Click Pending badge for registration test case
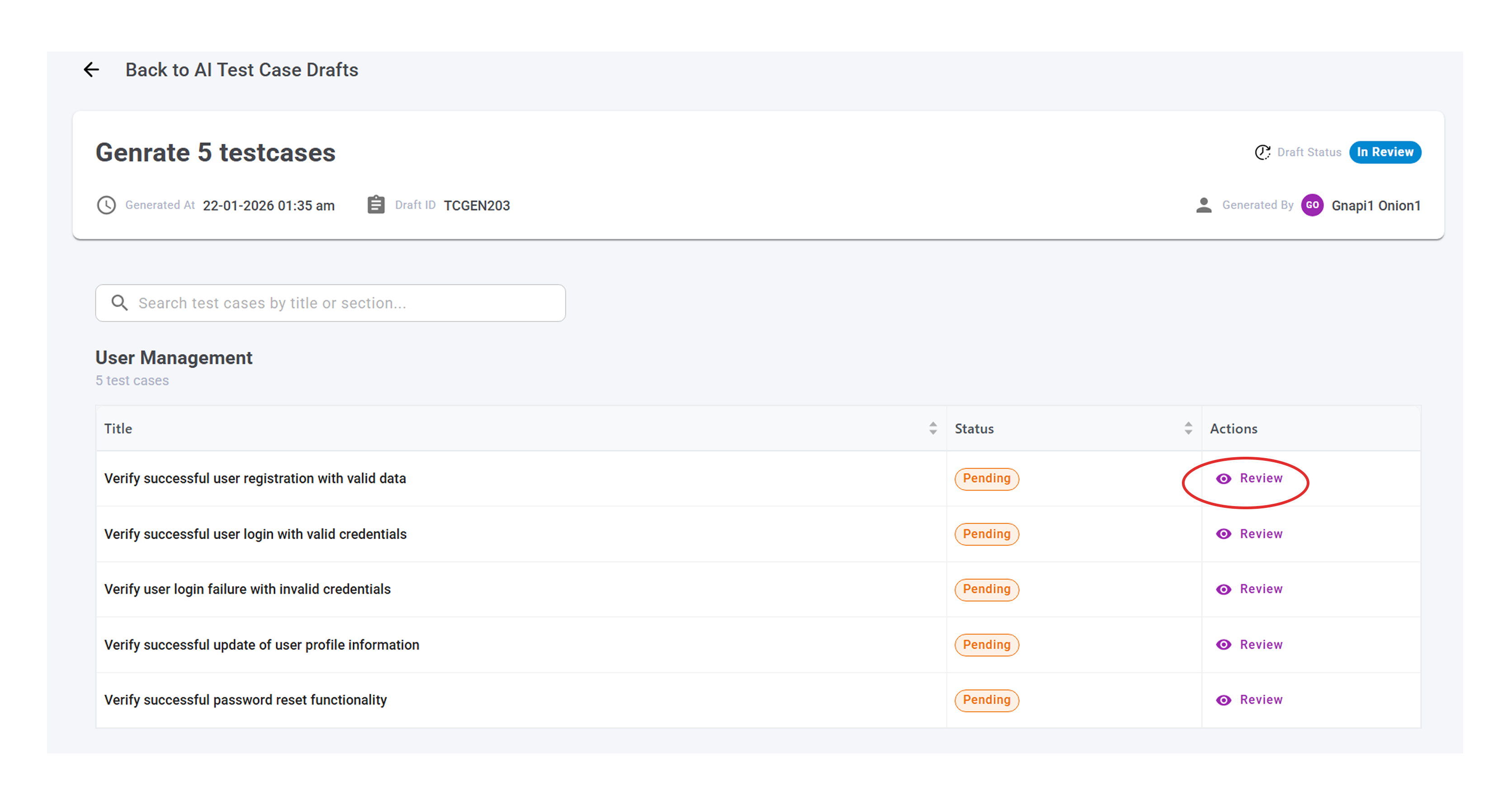 [x=986, y=478]
